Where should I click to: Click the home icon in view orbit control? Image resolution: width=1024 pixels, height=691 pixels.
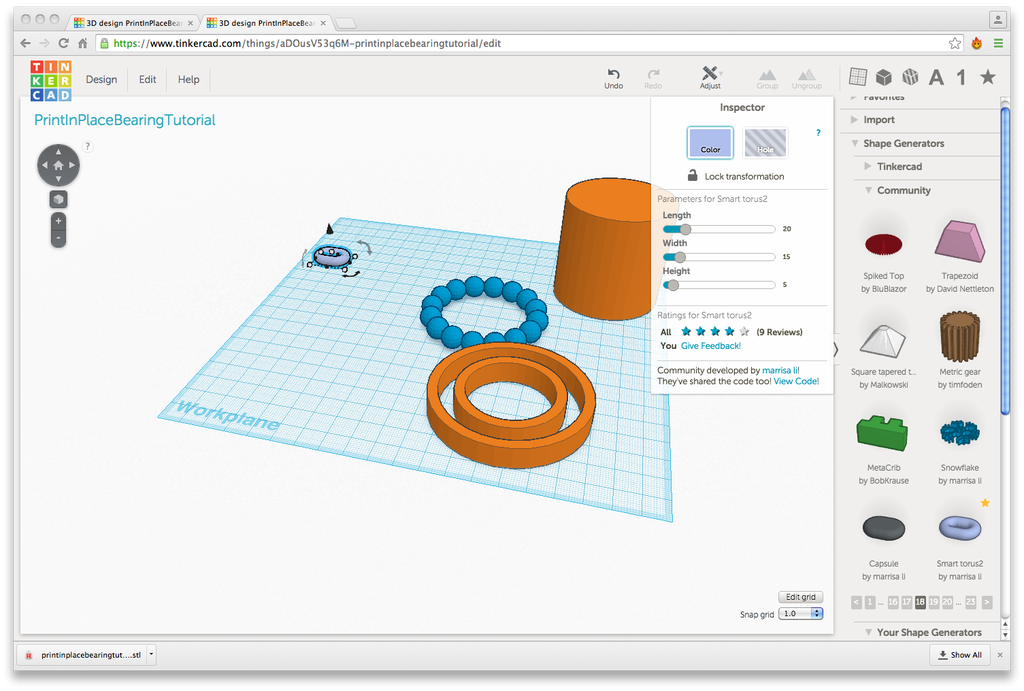(58, 165)
